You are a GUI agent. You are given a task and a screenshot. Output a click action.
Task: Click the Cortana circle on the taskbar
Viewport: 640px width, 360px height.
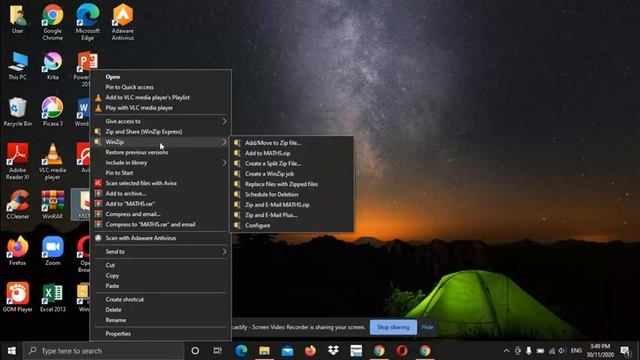click(195, 351)
